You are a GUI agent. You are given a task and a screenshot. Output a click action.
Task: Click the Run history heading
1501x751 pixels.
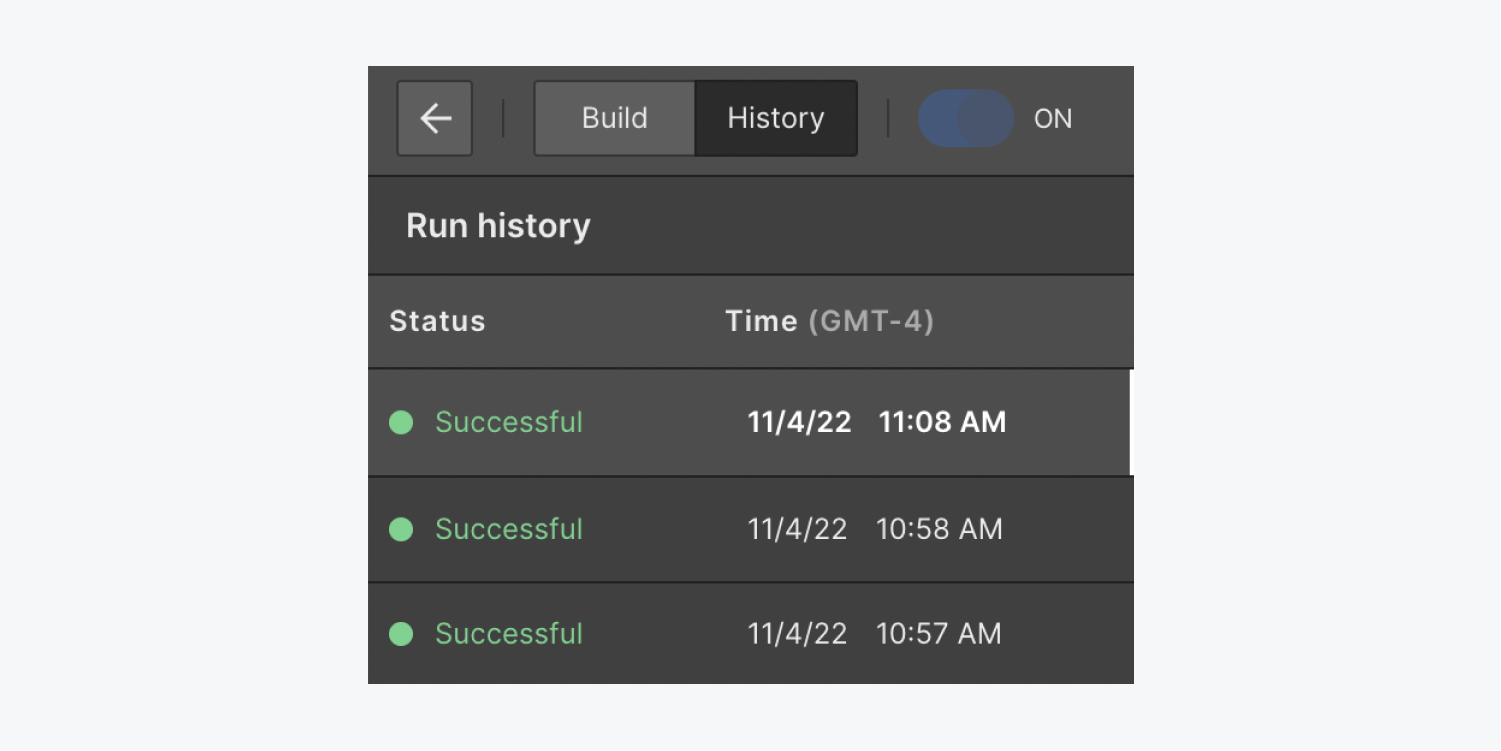pos(498,226)
